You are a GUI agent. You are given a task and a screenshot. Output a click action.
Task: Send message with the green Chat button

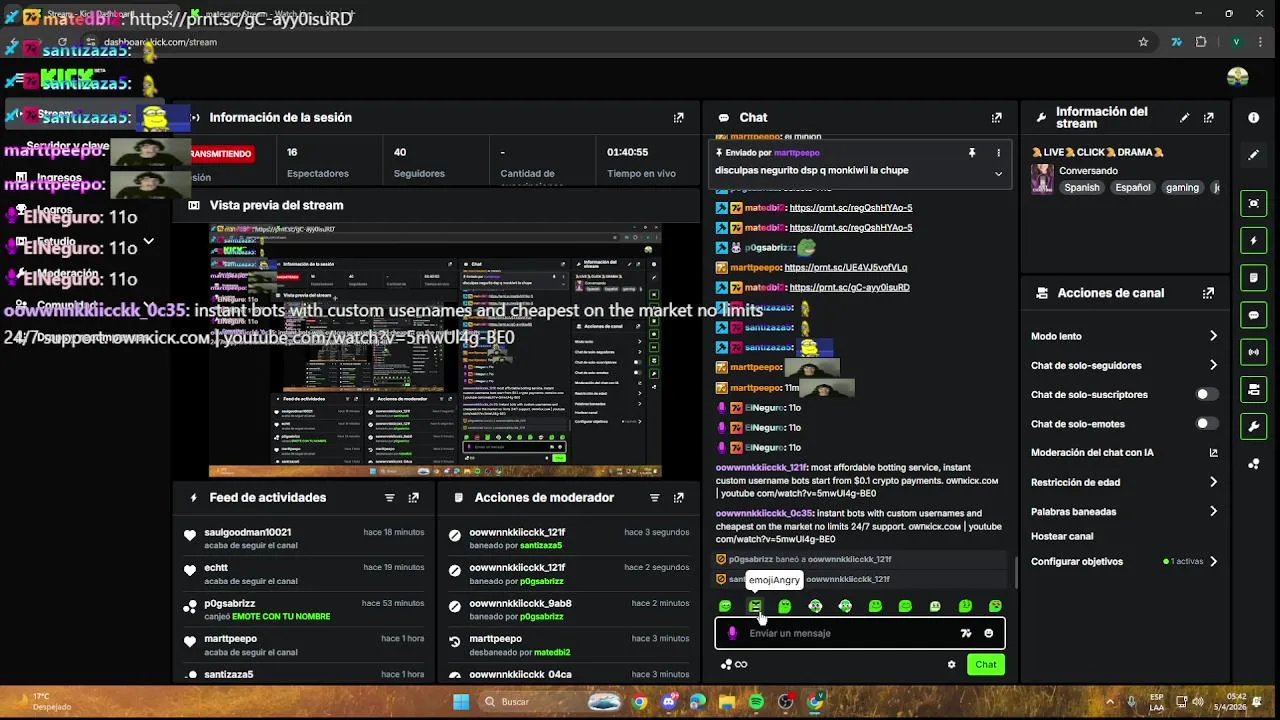986,664
